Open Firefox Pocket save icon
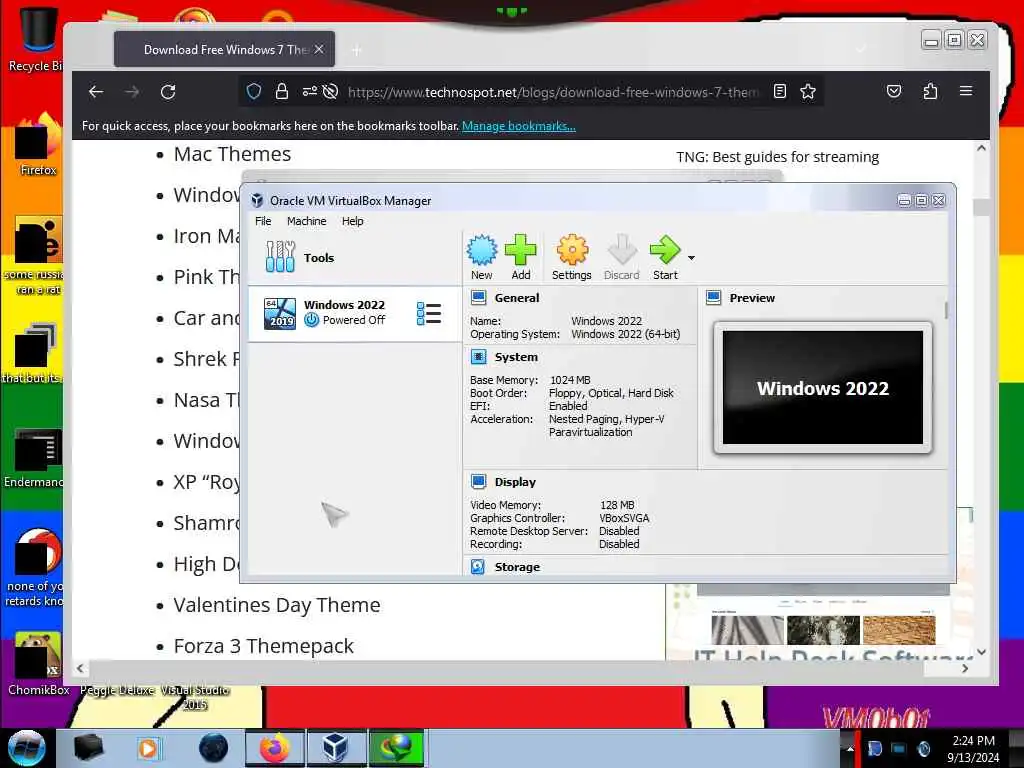 point(894,91)
